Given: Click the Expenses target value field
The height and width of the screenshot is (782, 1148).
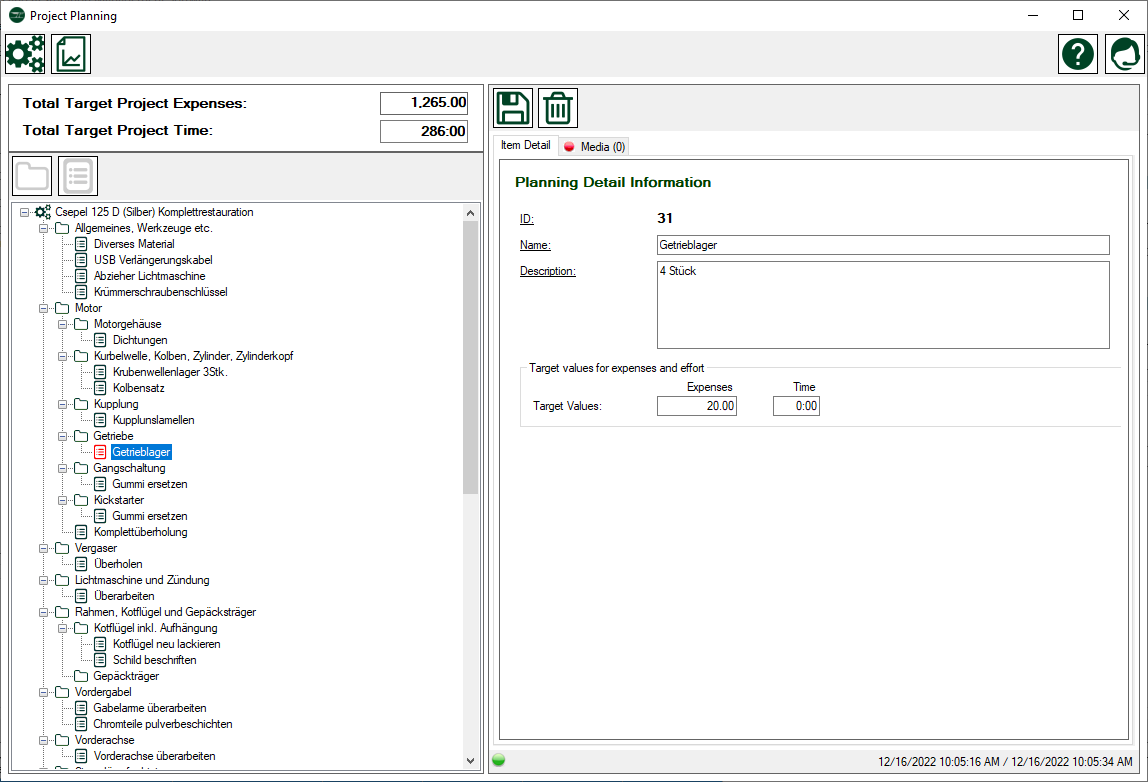Looking at the screenshot, I should pos(696,406).
